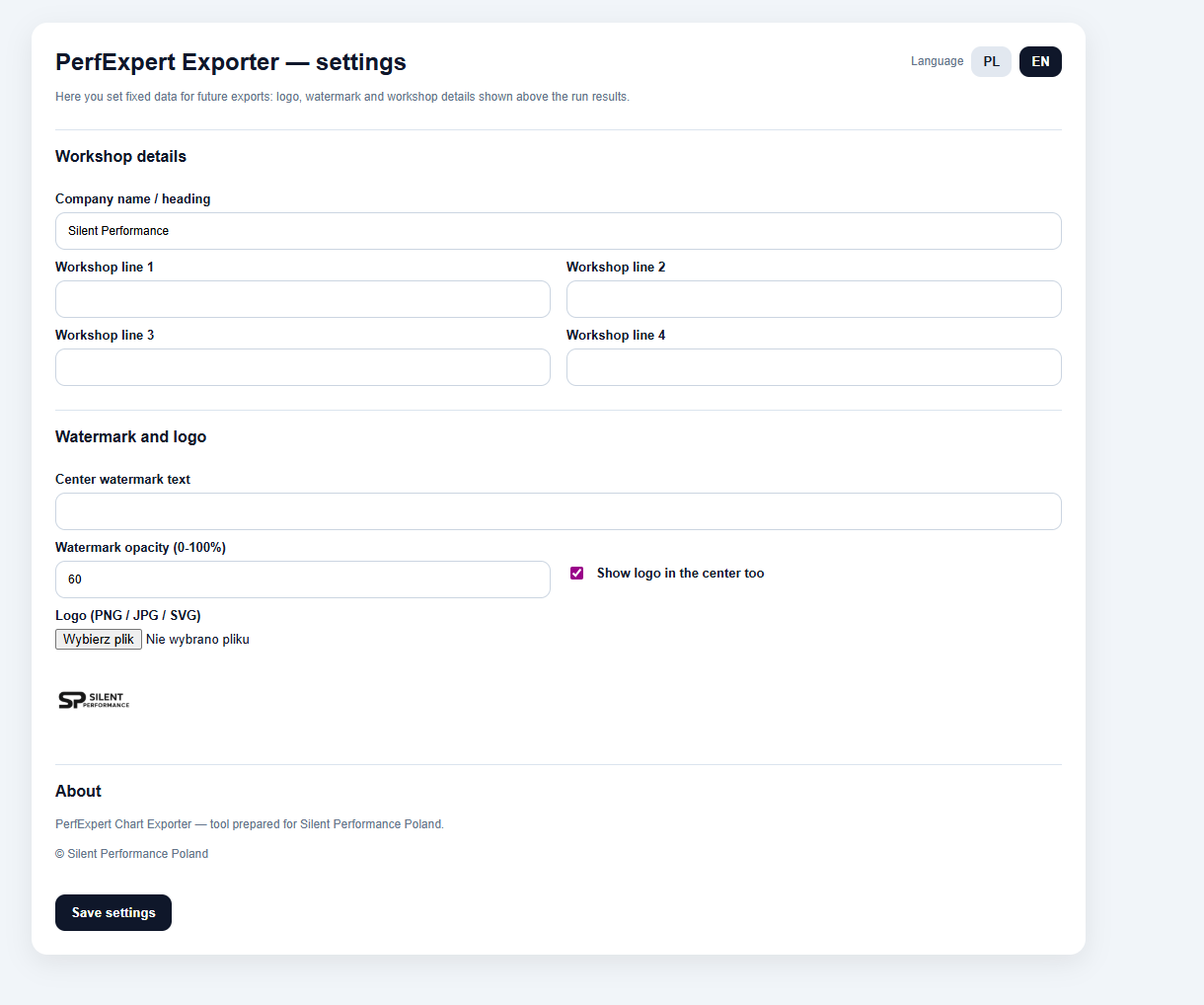Uncheck Show logo in the center too
This screenshot has width=1204, height=1005.
coord(577,573)
